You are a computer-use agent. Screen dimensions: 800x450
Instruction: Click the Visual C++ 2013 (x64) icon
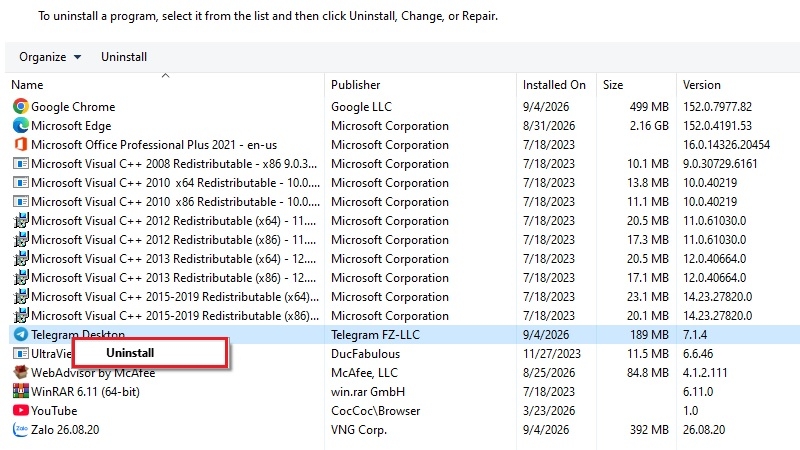tap(20, 259)
